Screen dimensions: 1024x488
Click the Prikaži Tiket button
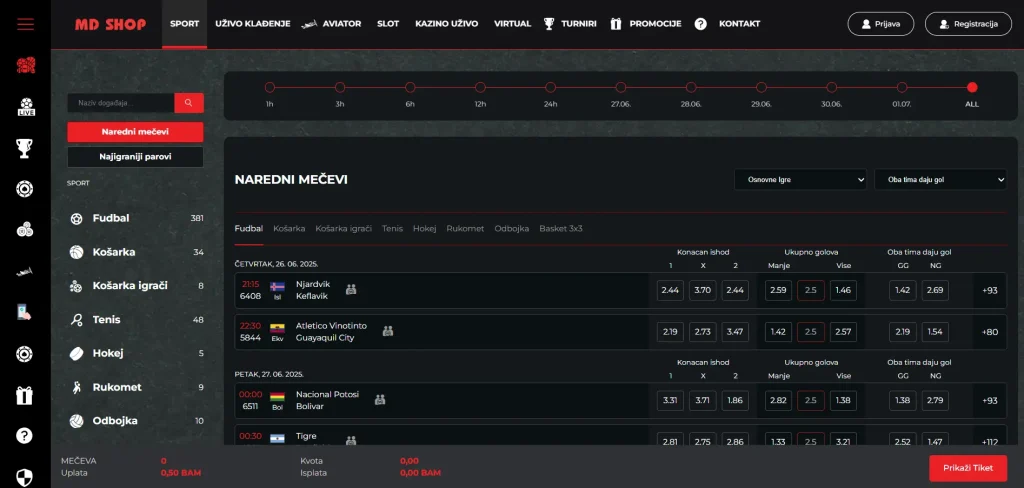tap(968, 468)
